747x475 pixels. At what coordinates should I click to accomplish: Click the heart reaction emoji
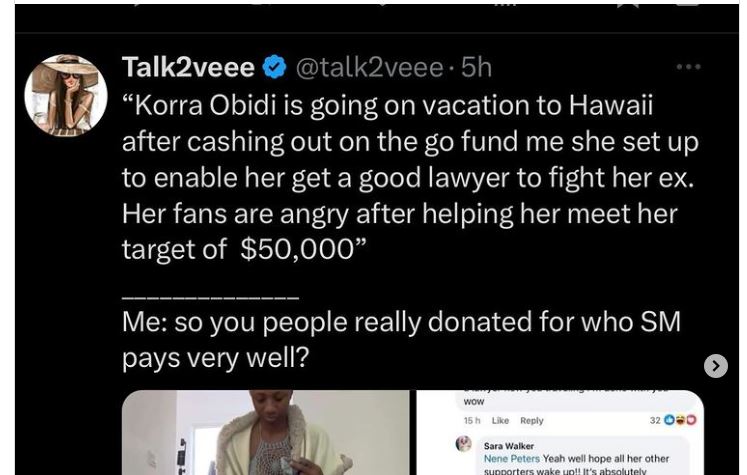coord(691,420)
